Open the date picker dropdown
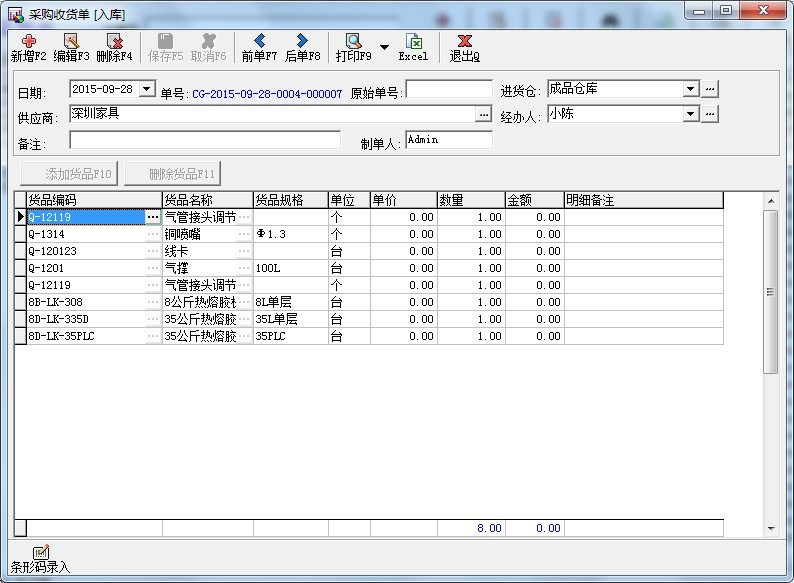Viewport: 794px width, 583px height. pos(148,89)
